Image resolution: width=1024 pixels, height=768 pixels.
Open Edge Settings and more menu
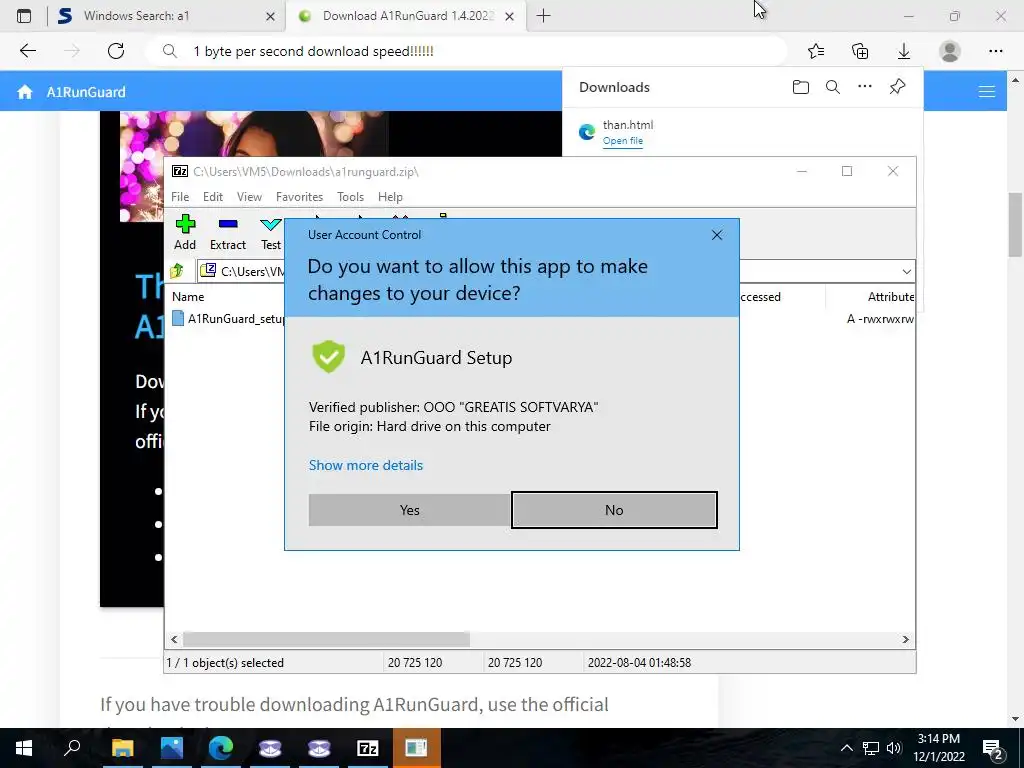pos(995,51)
